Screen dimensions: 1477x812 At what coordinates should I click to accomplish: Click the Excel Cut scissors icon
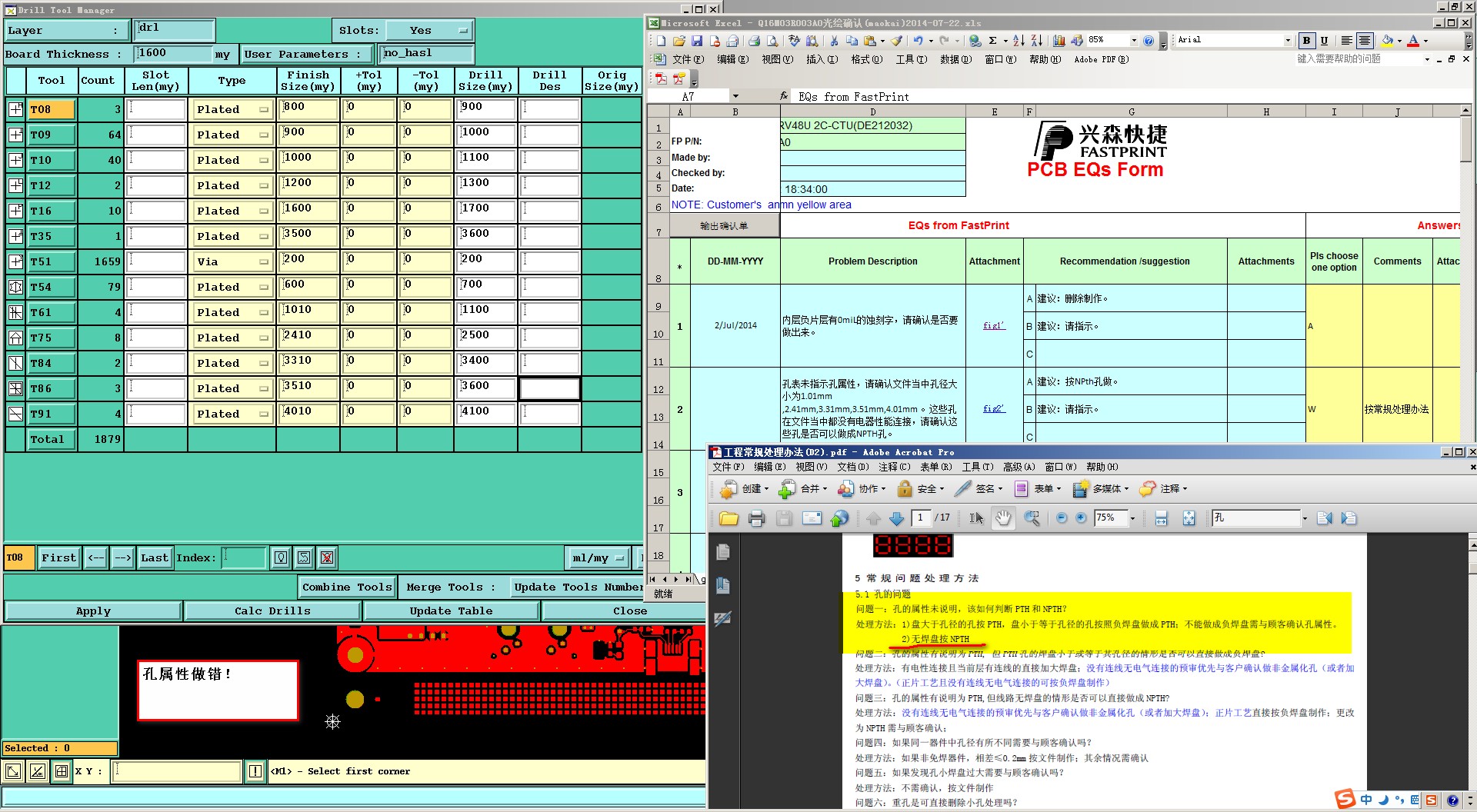click(x=834, y=41)
